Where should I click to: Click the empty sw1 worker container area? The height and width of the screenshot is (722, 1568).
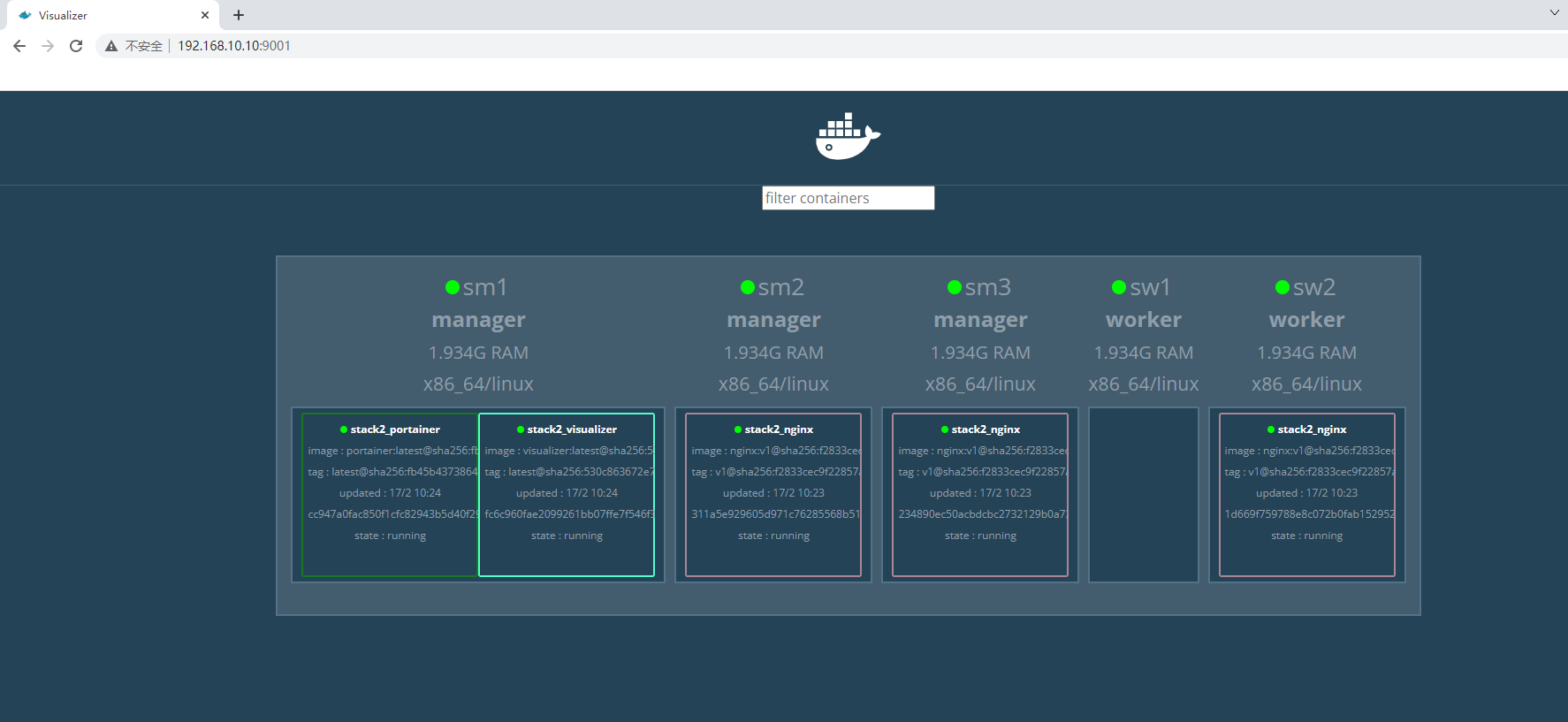(x=1143, y=495)
